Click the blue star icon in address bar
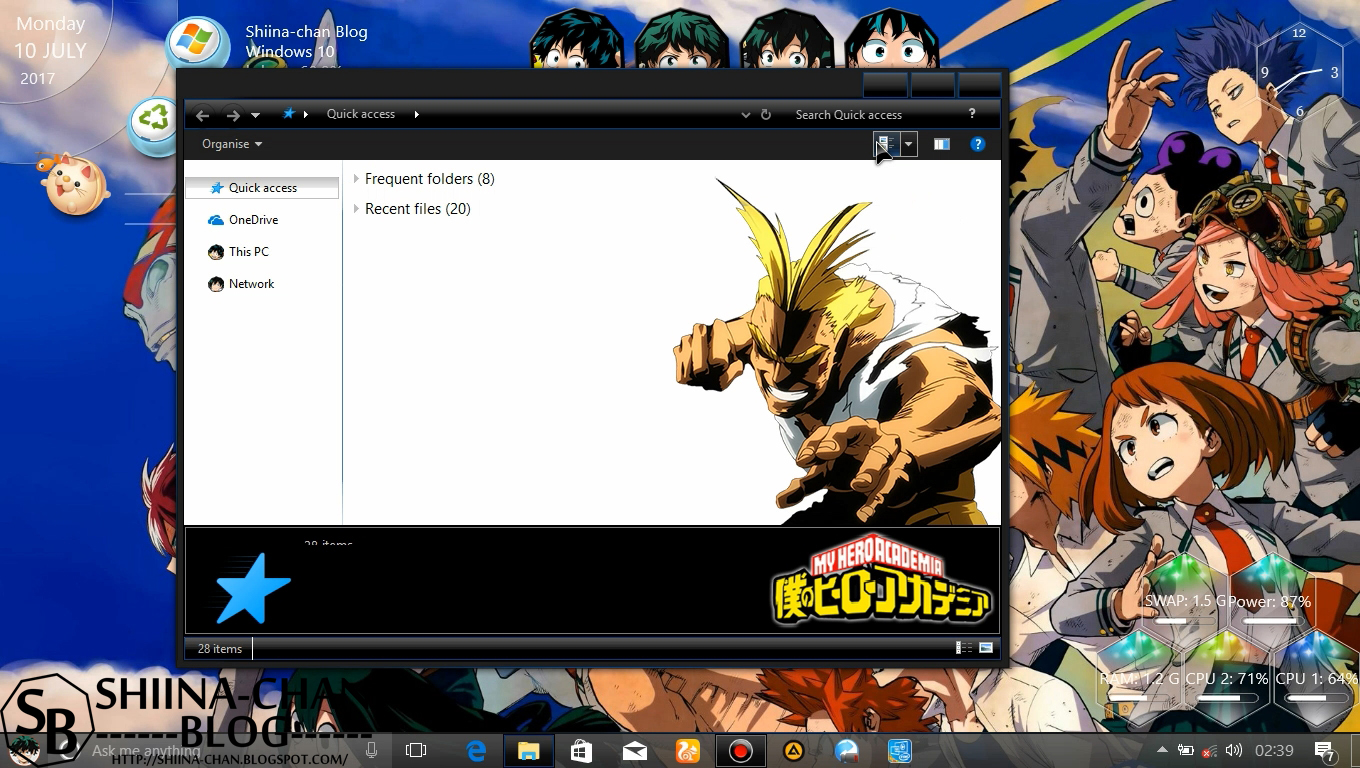This screenshot has width=1360, height=768. point(289,114)
